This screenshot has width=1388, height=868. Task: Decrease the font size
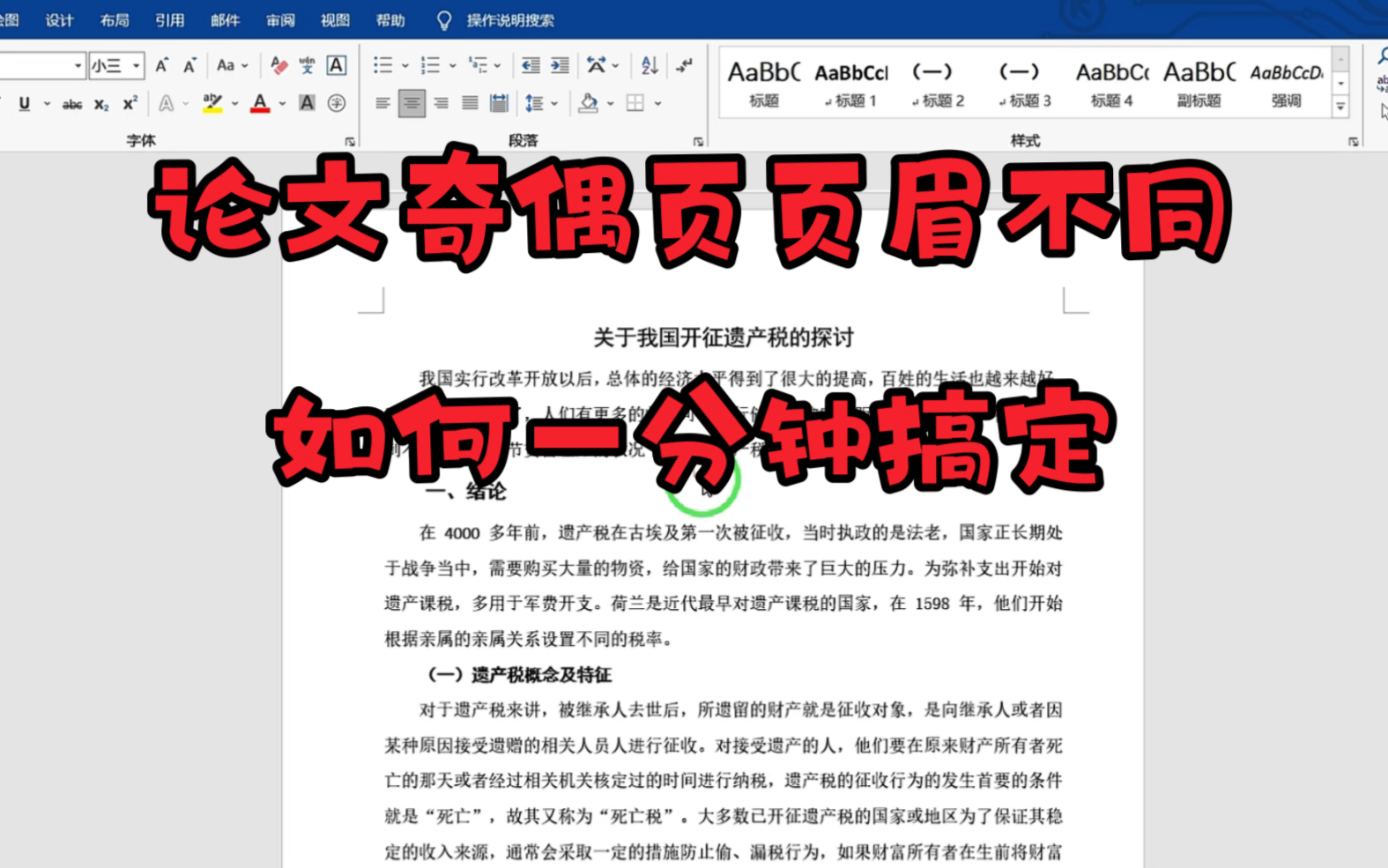tap(189, 65)
